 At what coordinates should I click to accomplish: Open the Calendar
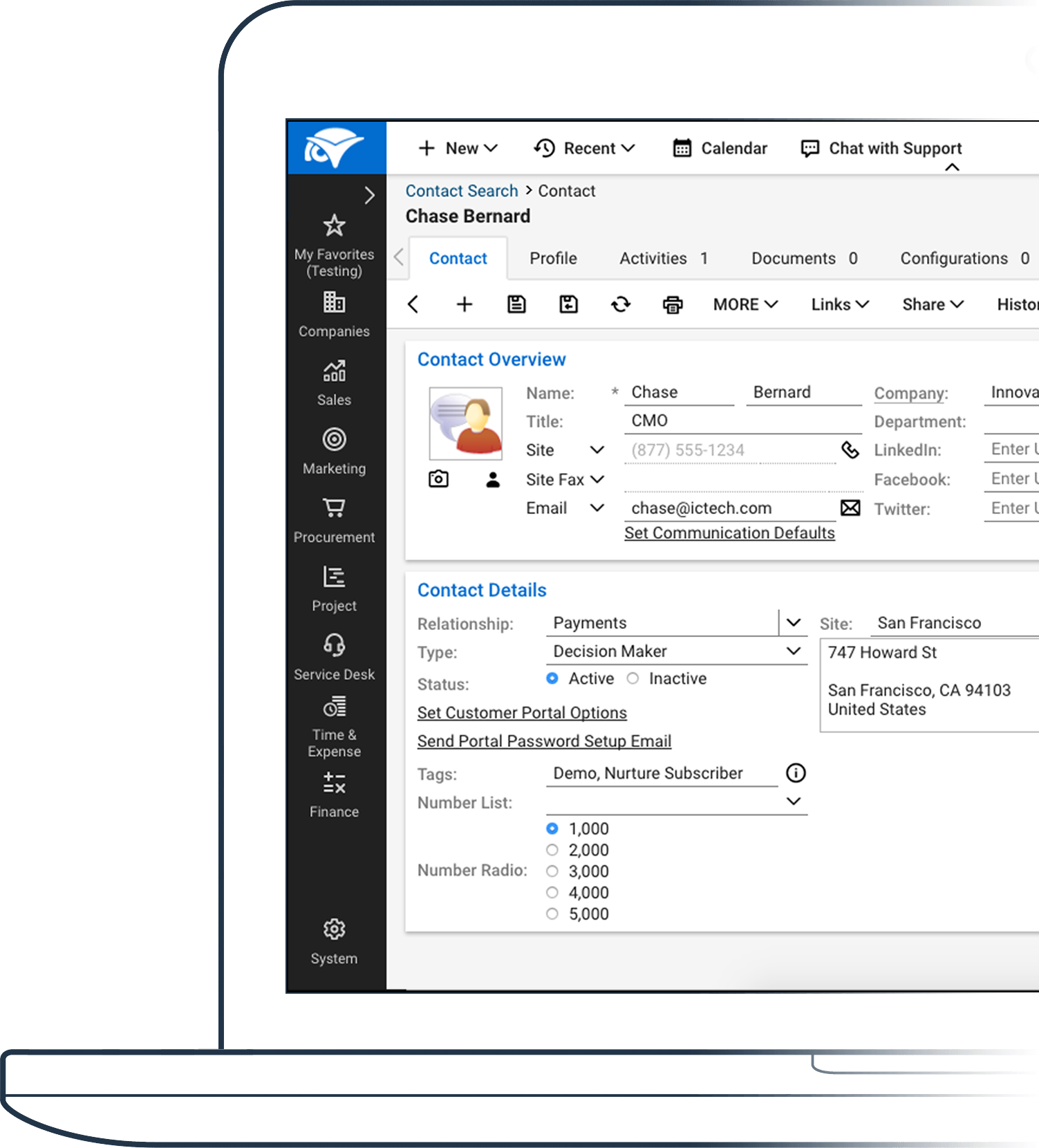[720, 148]
